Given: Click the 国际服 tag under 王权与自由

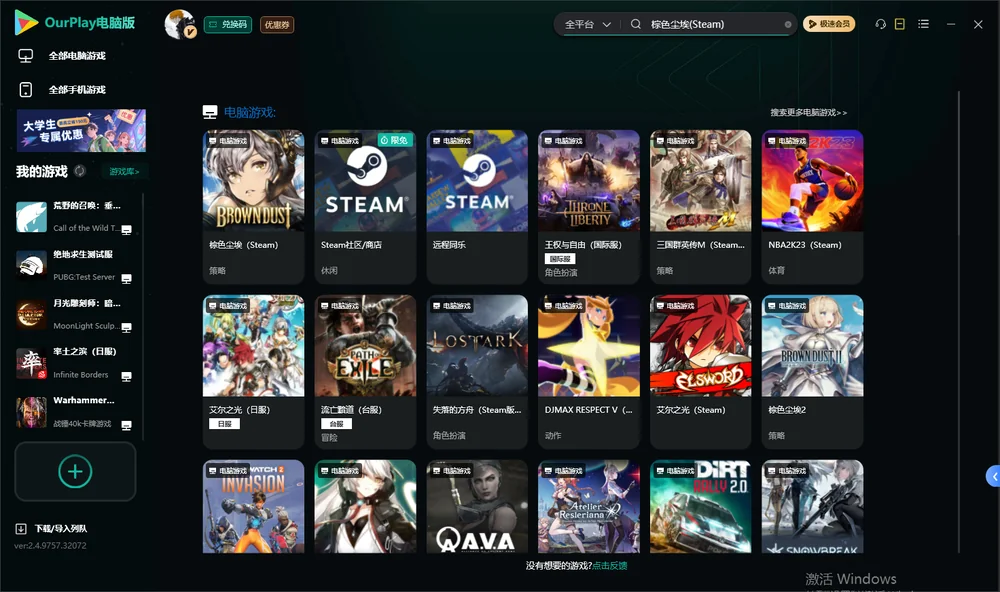Looking at the screenshot, I should point(560,259).
